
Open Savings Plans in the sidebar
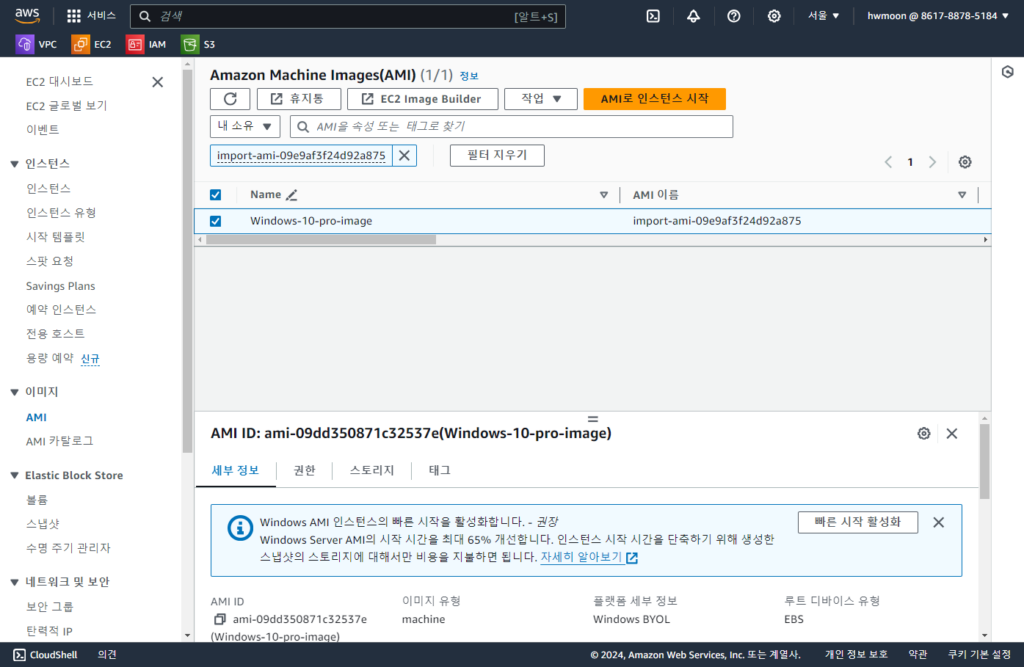(x=60, y=285)
